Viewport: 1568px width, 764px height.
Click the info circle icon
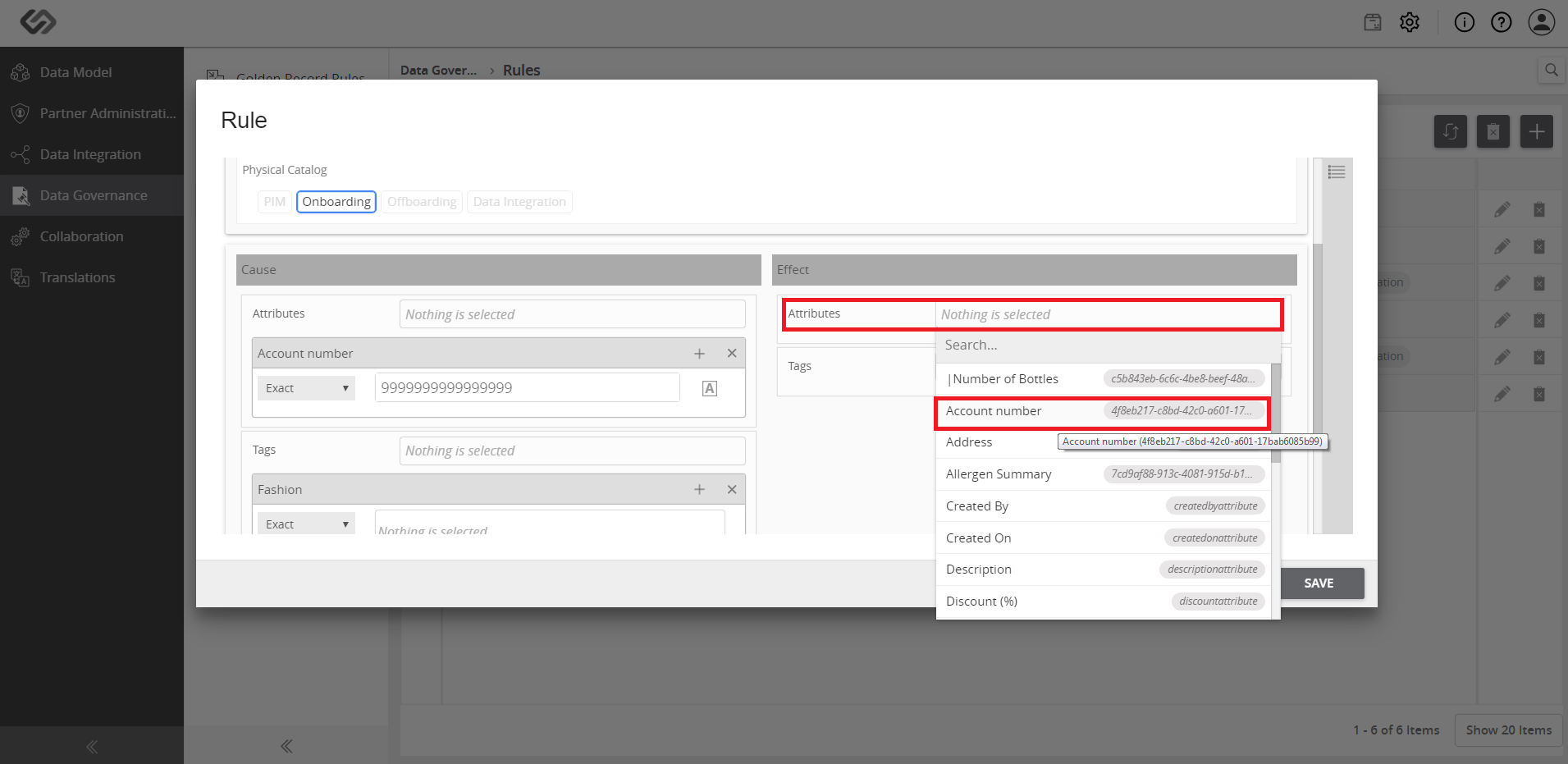[1465, 22]
